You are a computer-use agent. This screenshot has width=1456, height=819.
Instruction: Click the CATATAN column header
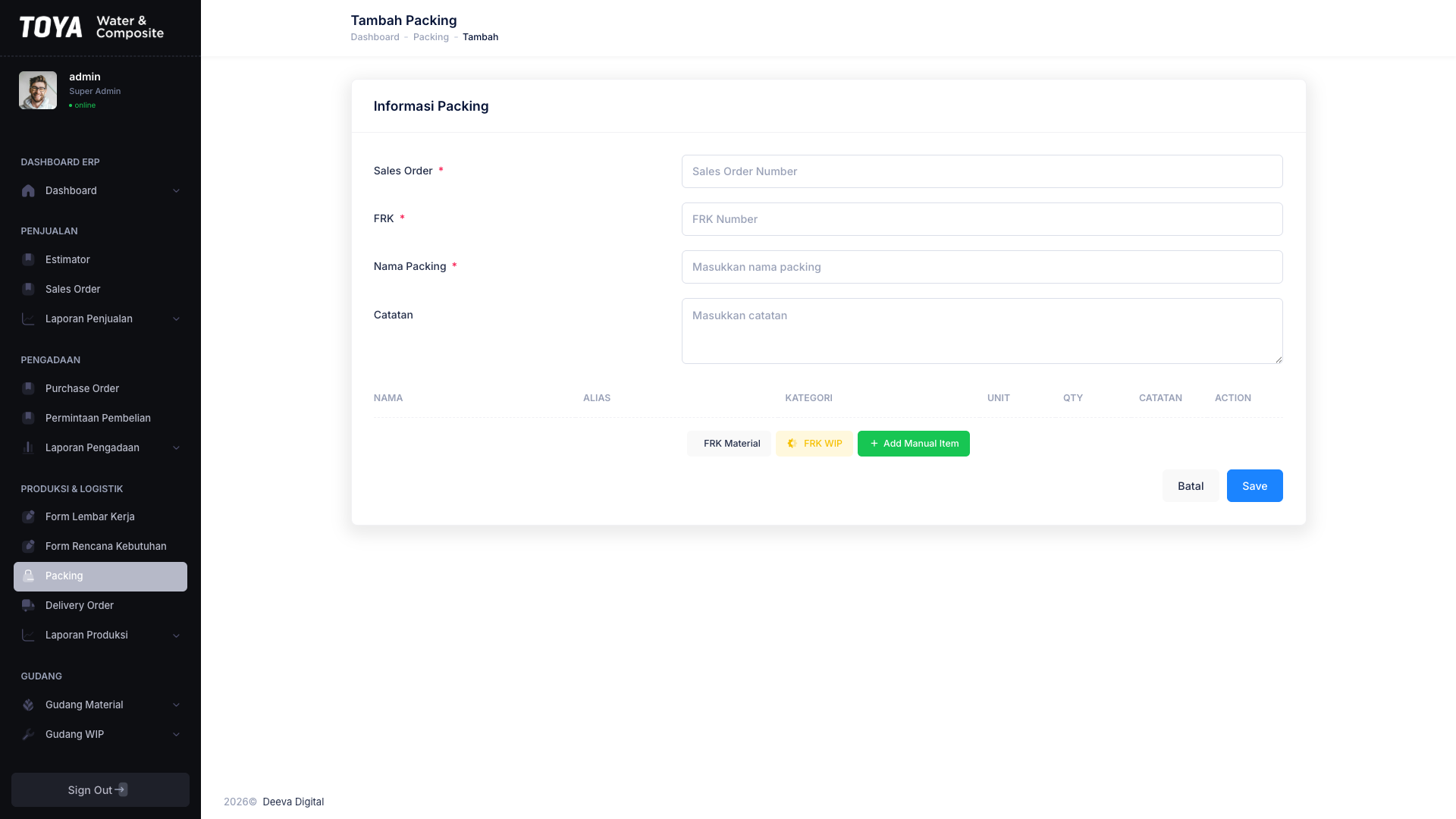[1160, 398]
